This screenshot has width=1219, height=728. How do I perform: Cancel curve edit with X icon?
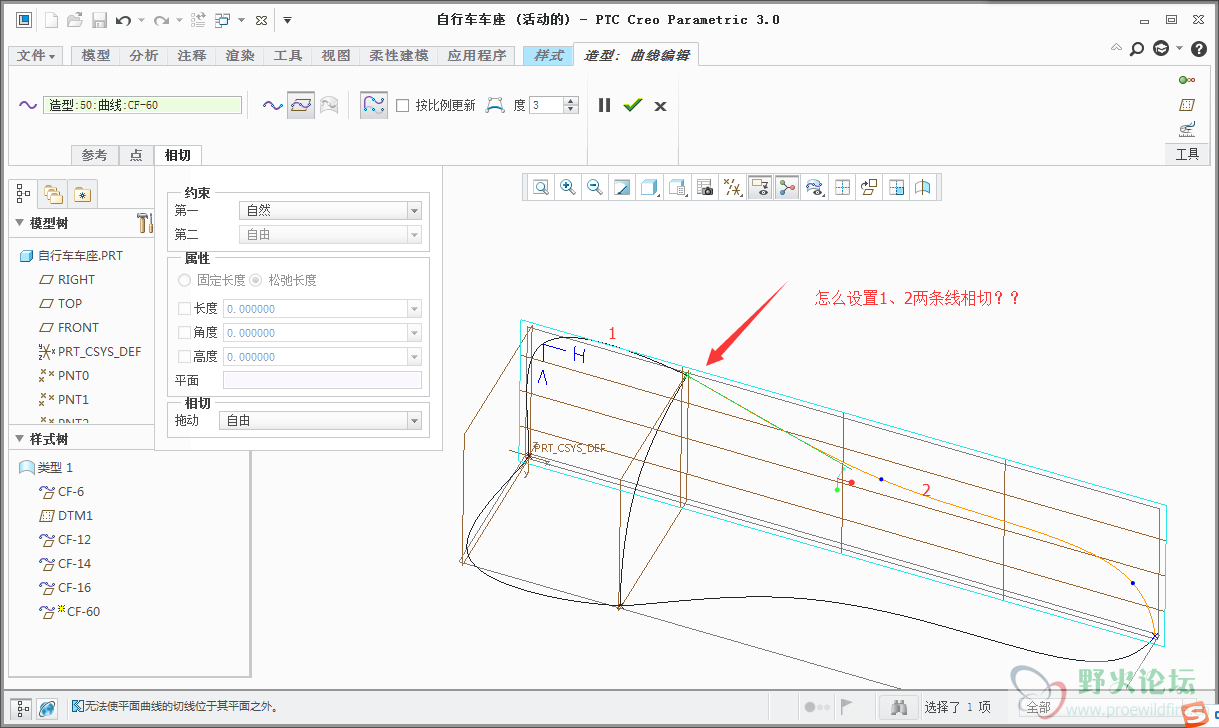coord(660,105)
